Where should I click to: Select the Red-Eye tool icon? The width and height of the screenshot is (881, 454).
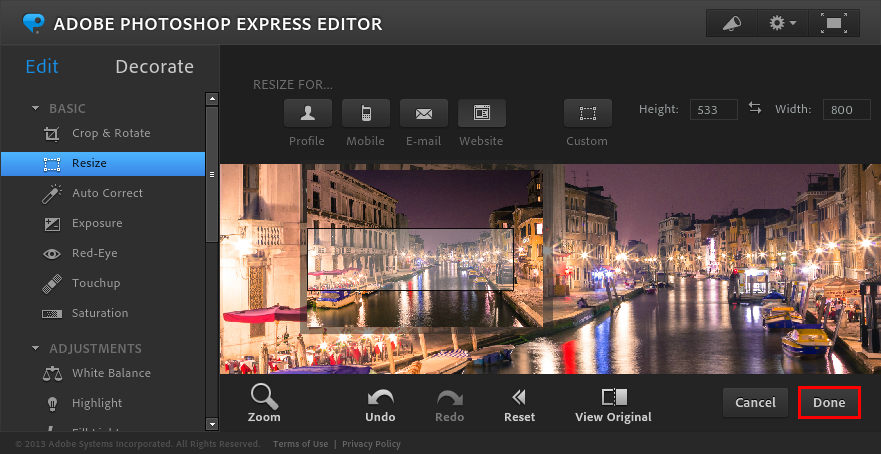52,253
